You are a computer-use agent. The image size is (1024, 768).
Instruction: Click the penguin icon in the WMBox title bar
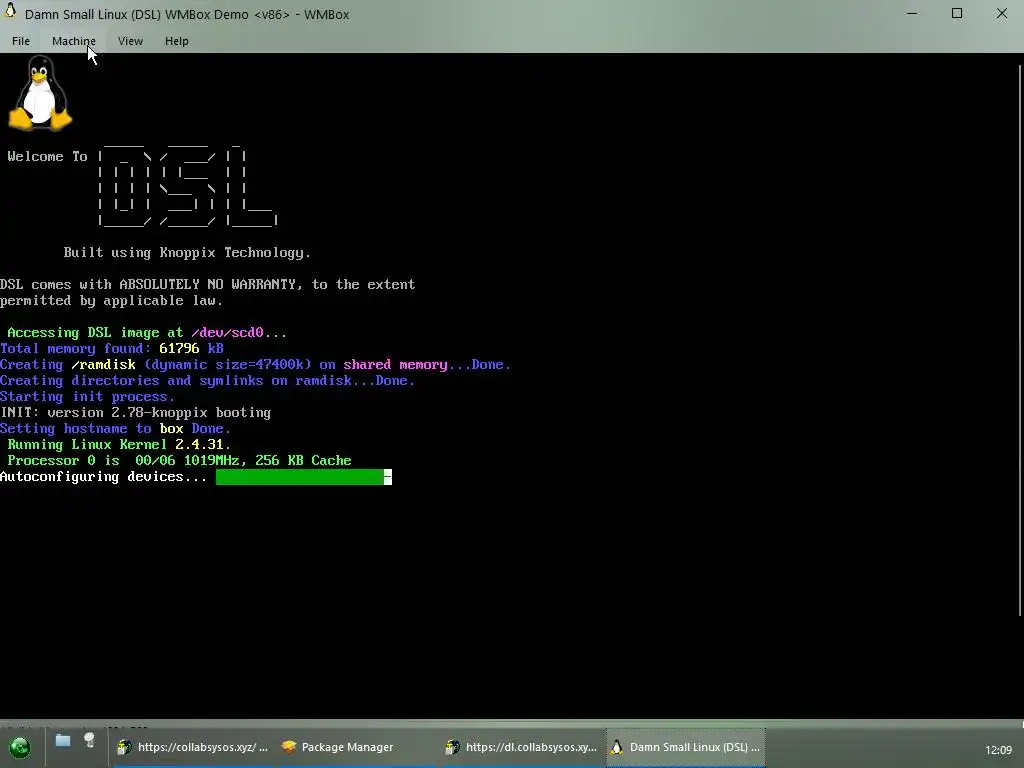click(10, 11)
